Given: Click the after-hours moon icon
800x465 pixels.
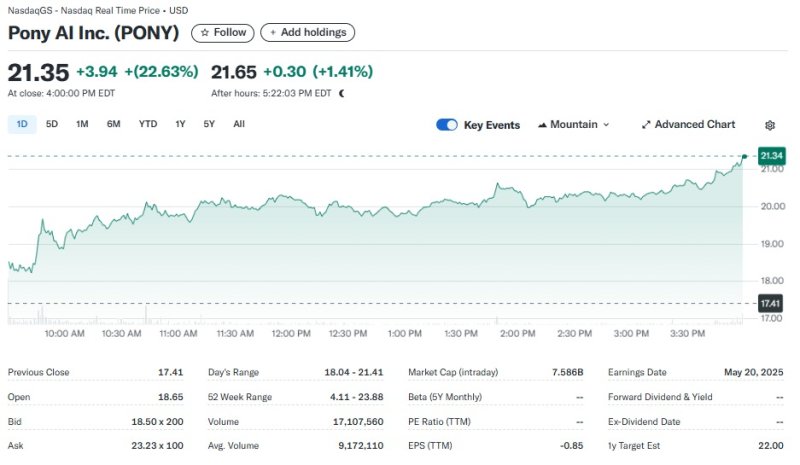Looking at the screenshot, I should tap(341, 93).
